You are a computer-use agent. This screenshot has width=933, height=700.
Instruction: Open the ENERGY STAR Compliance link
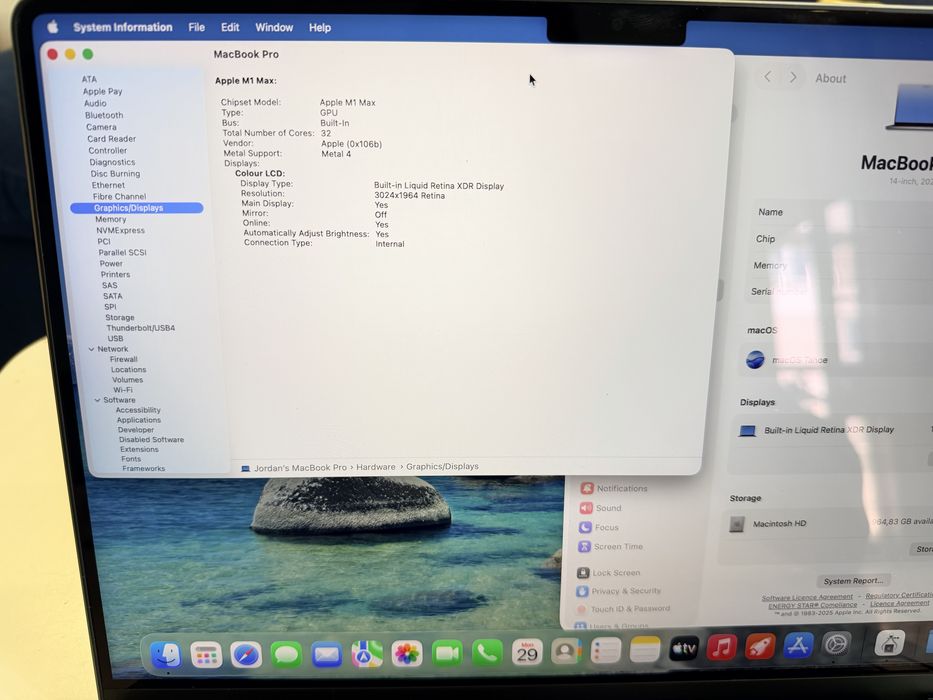pyautogui.click(x=812, y=605)
